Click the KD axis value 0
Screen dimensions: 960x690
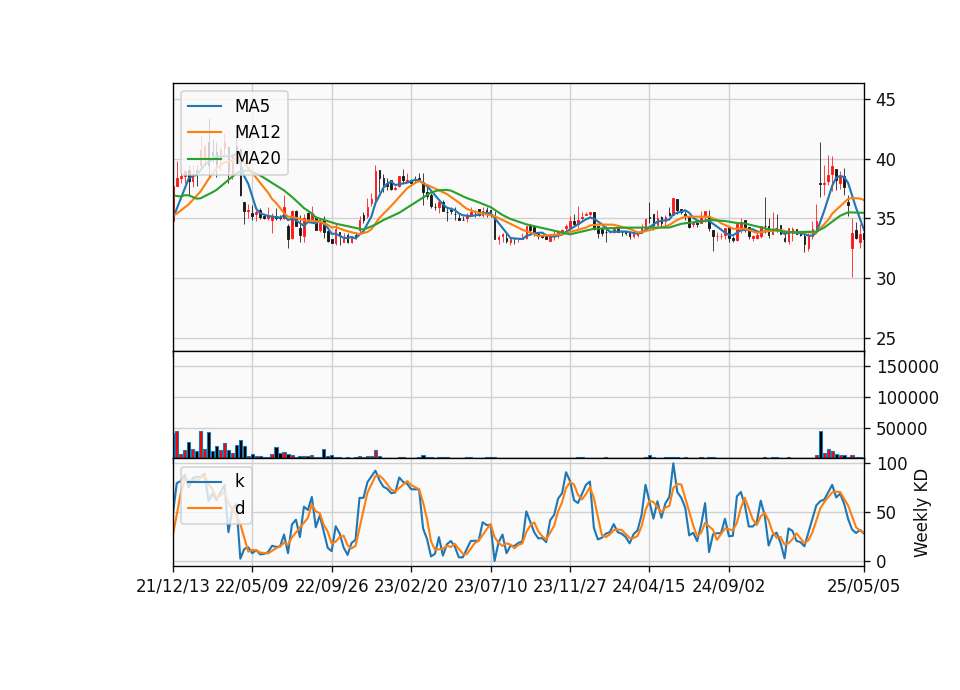click(x=881, y=561)
